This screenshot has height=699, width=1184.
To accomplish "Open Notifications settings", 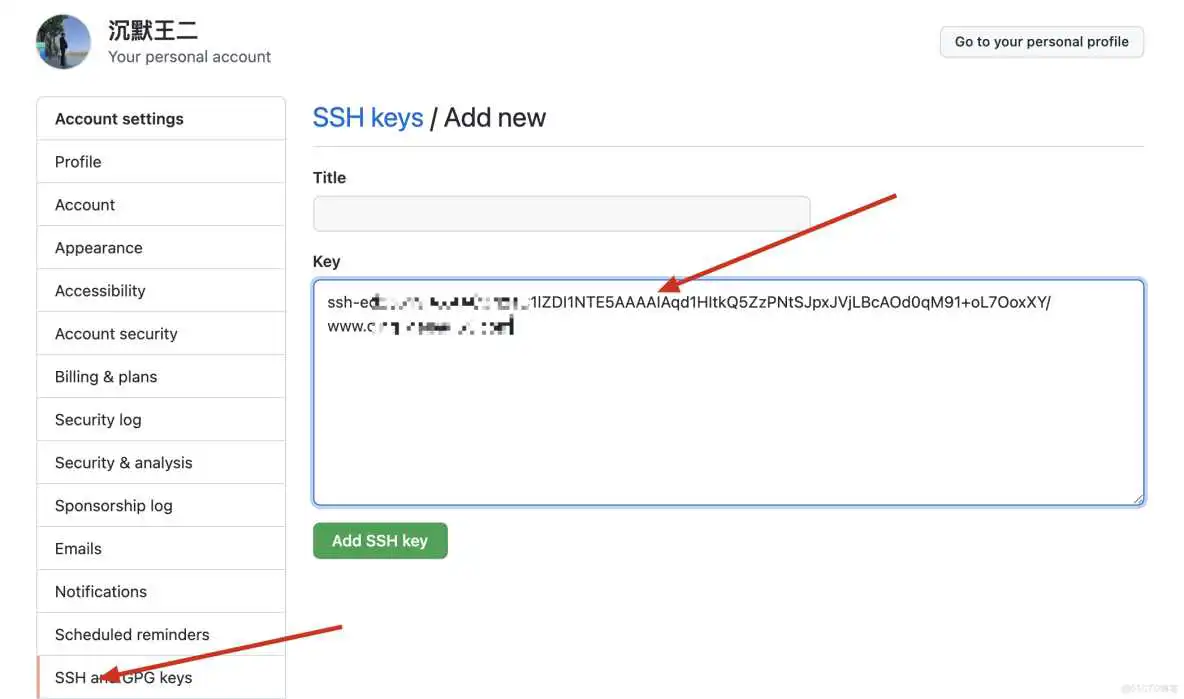I will click(x=100, y=591).
